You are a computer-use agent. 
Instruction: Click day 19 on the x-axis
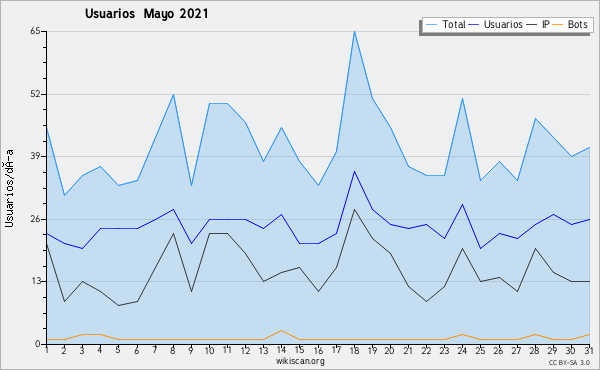[x=372, y=350]
